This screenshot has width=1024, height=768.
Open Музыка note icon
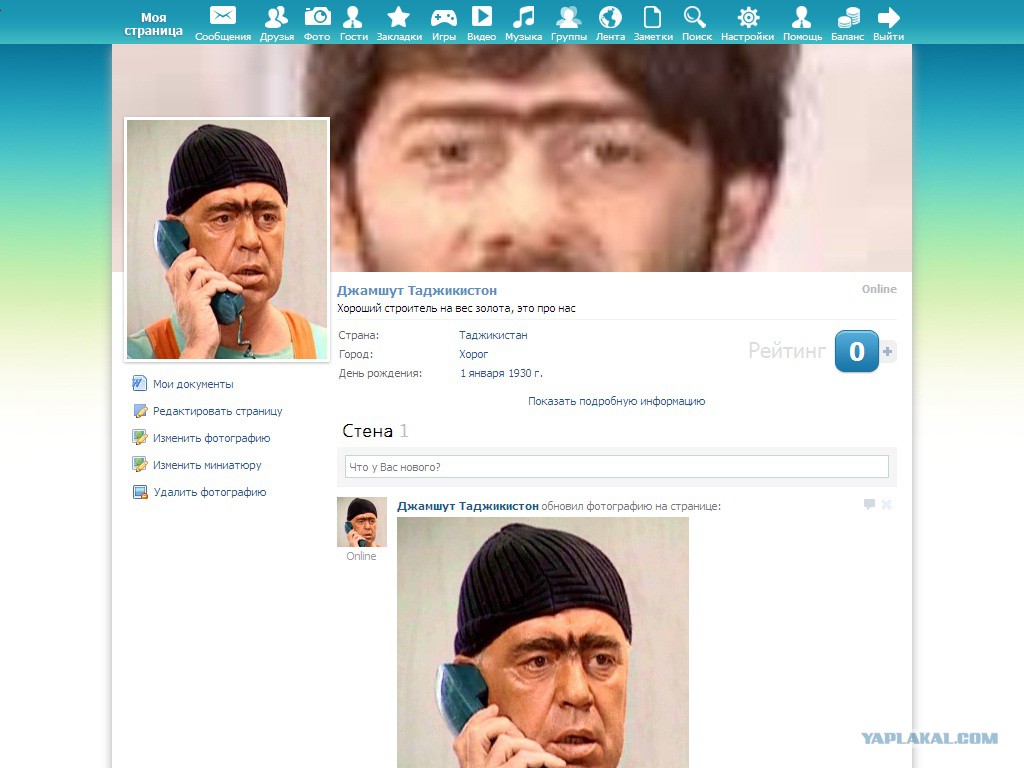[523, 16]
